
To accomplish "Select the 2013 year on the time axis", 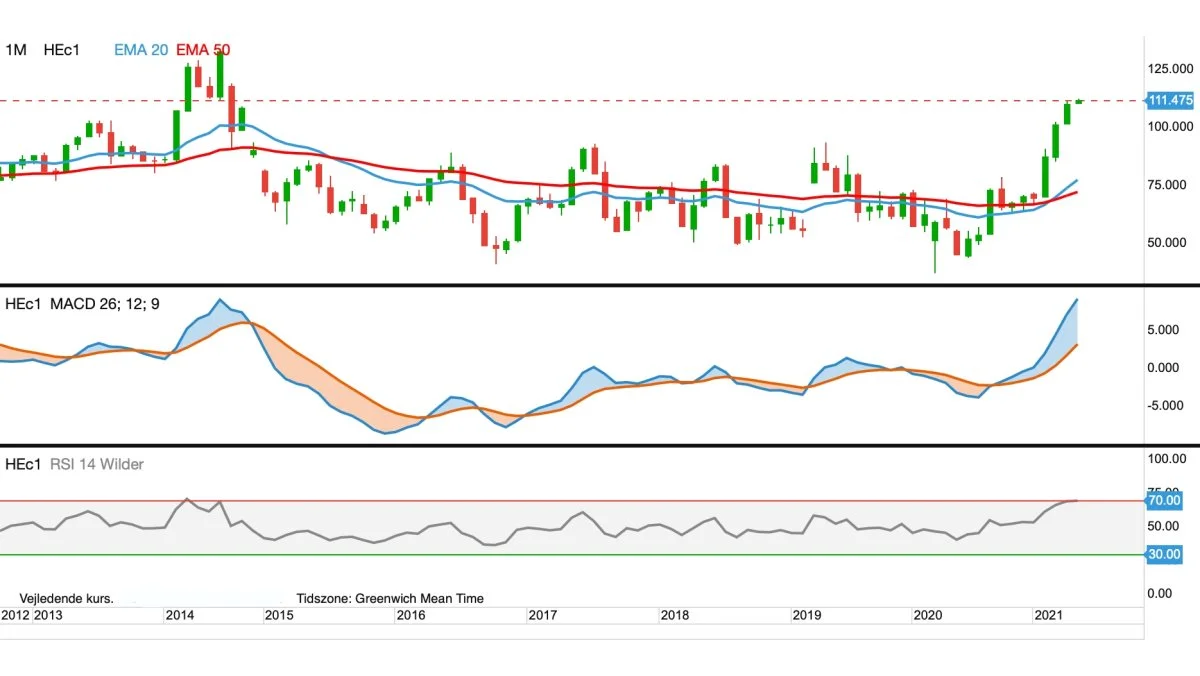I will [49, 615].
